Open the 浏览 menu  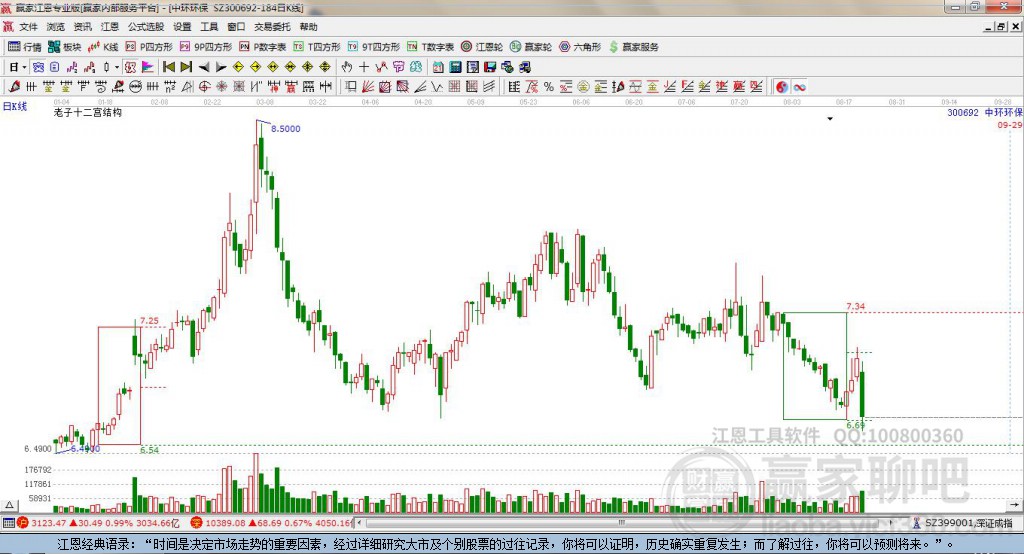56,27
